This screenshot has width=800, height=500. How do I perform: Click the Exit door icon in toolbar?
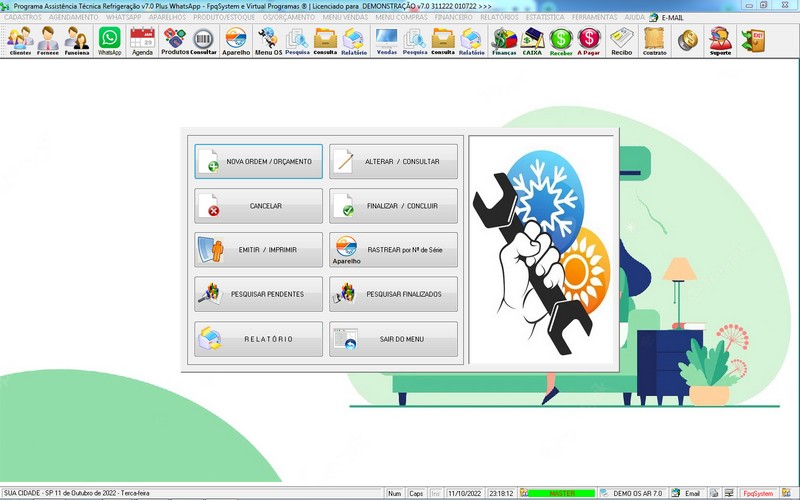[754, 41]
